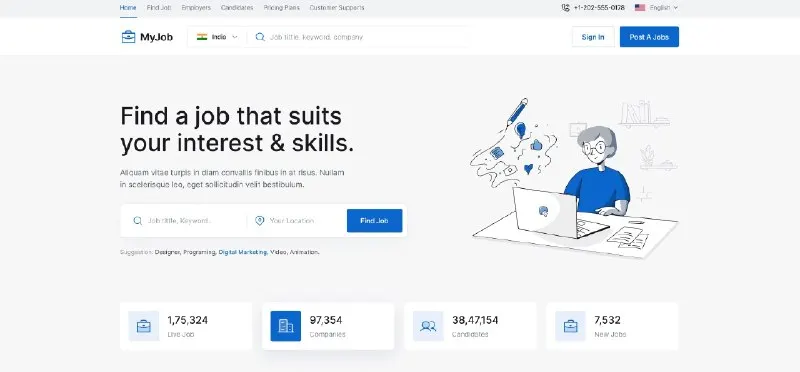Click the heading Find a job that suits
This screenshot has height=372, width=800.
231,116
